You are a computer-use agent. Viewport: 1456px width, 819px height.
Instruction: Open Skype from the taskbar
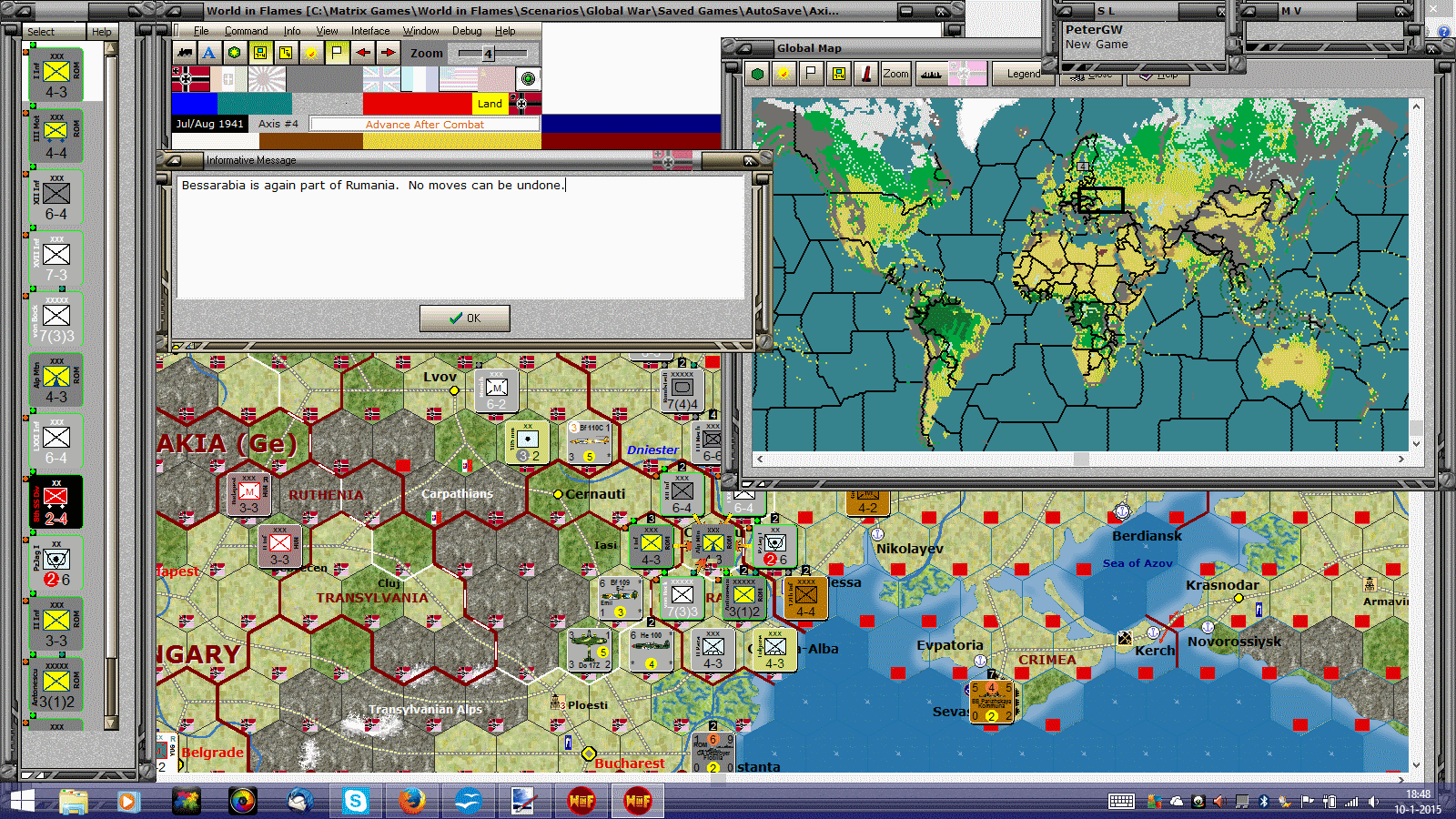click(355, 801)
